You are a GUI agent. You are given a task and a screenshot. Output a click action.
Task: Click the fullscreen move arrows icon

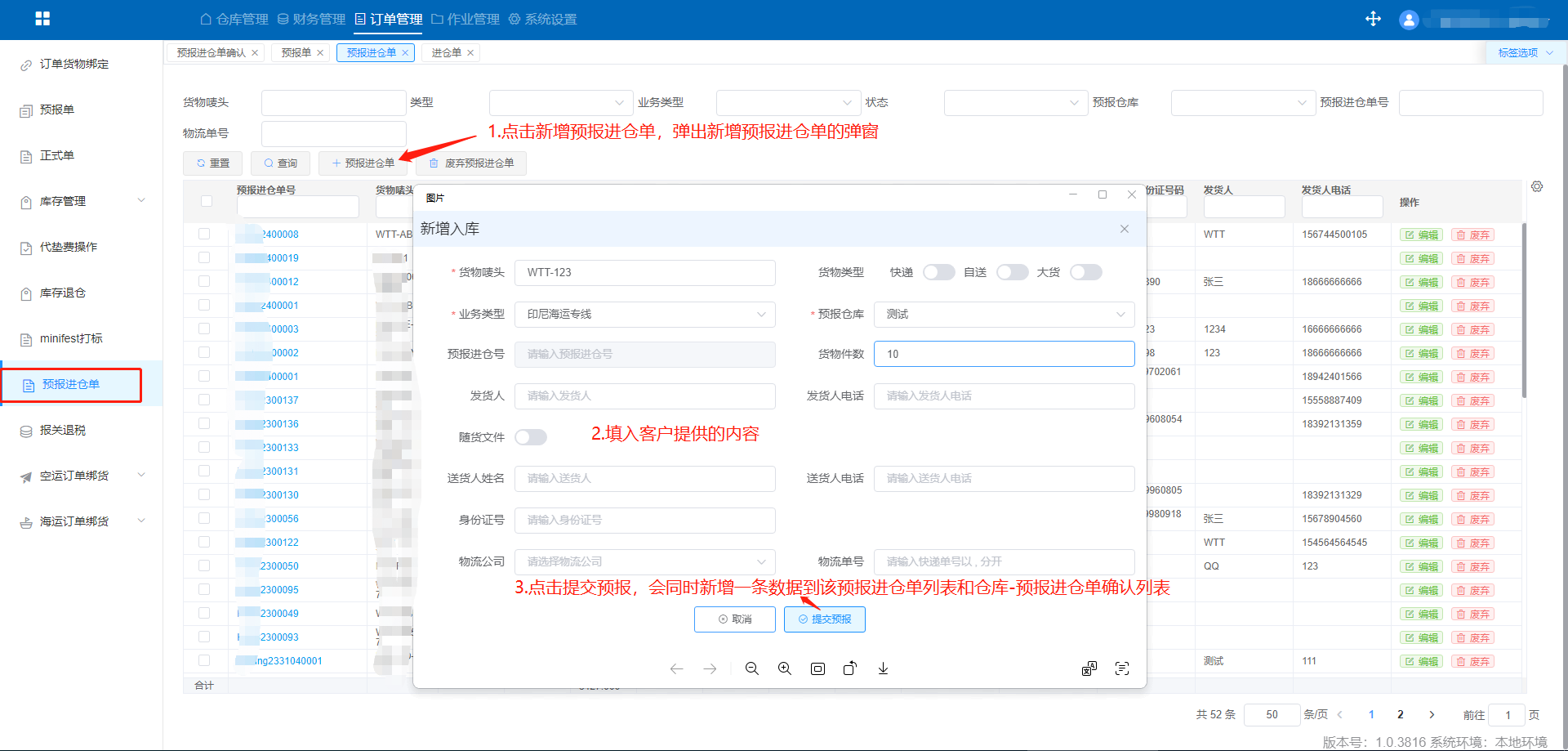1373,19
